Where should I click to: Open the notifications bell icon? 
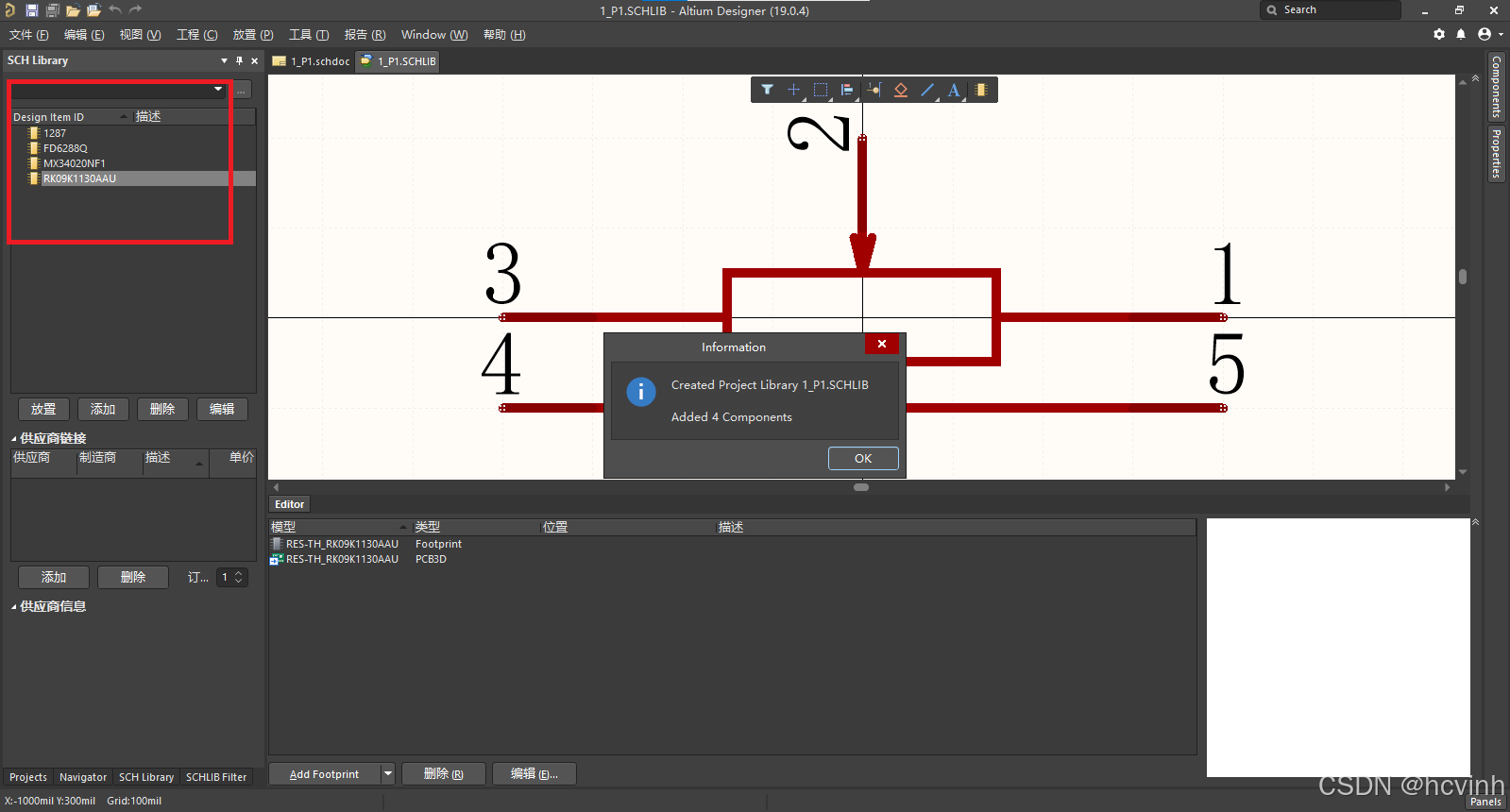tap(1461, 34)
